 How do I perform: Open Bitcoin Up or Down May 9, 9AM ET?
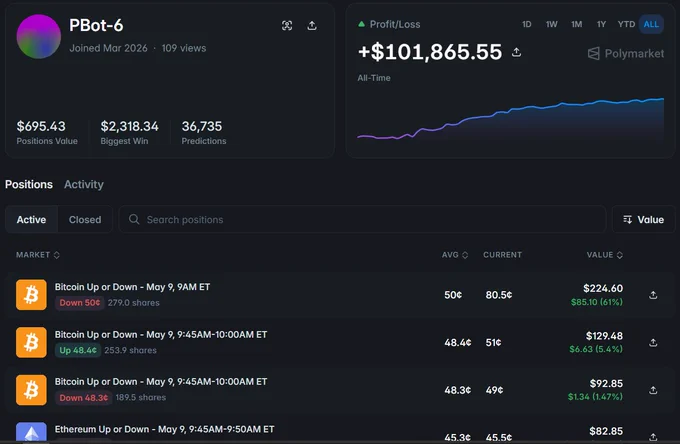click(132, 287)
